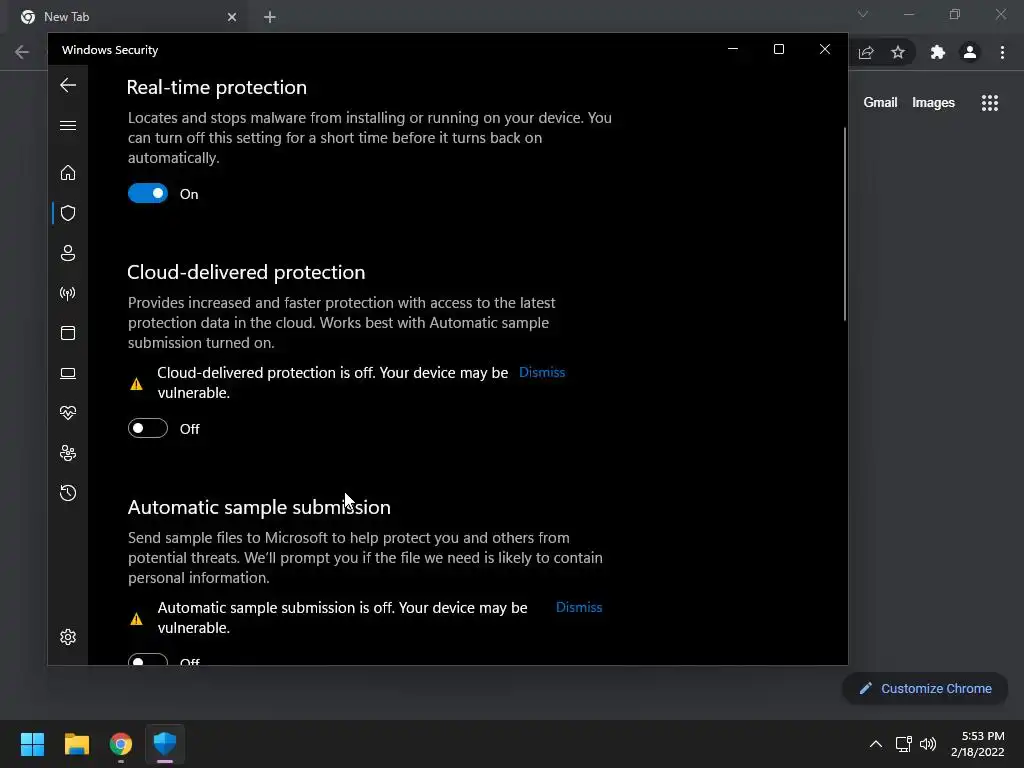The height and width of the screenshot is (768, 1024).
Task: Turn off Real-time protection toggle
Action: click(148, 194)
